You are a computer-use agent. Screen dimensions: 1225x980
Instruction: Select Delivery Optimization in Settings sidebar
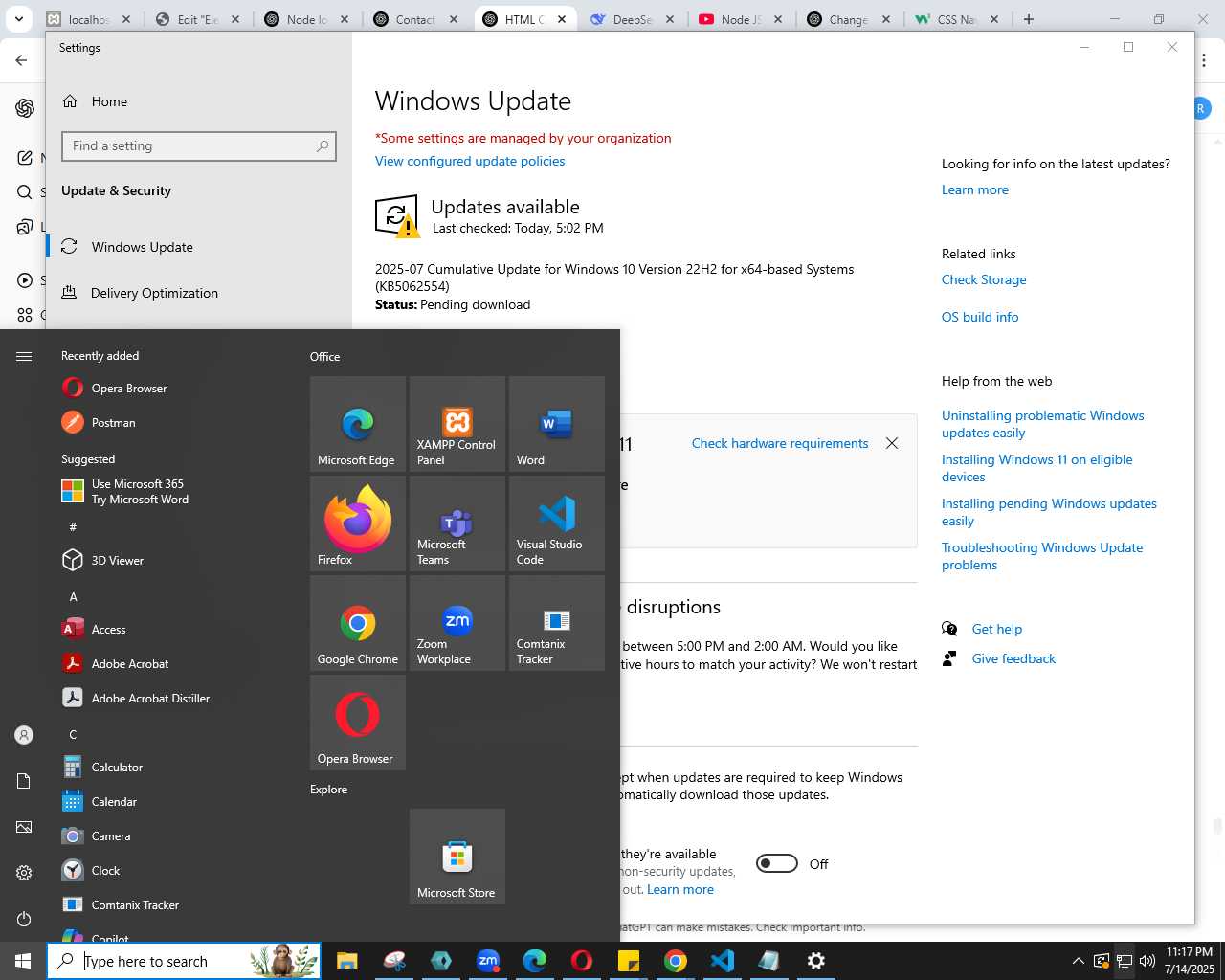click(199, 293)
